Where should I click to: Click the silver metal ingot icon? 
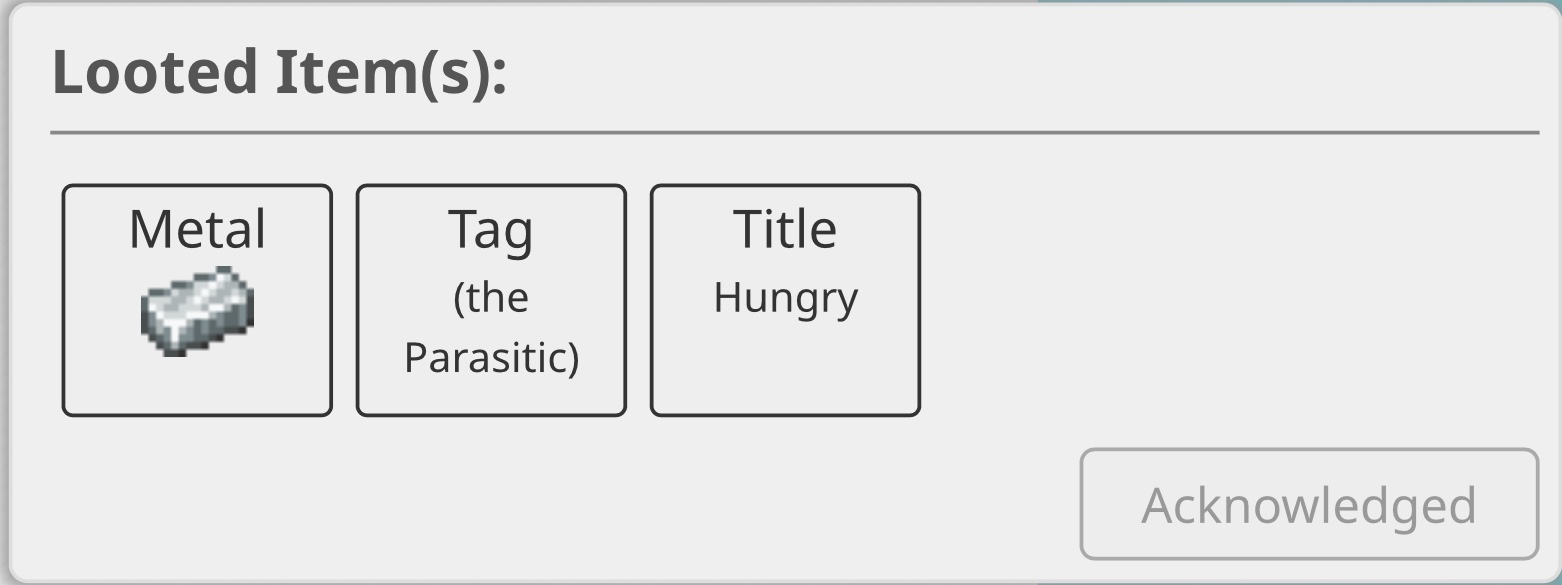[197, 310]
